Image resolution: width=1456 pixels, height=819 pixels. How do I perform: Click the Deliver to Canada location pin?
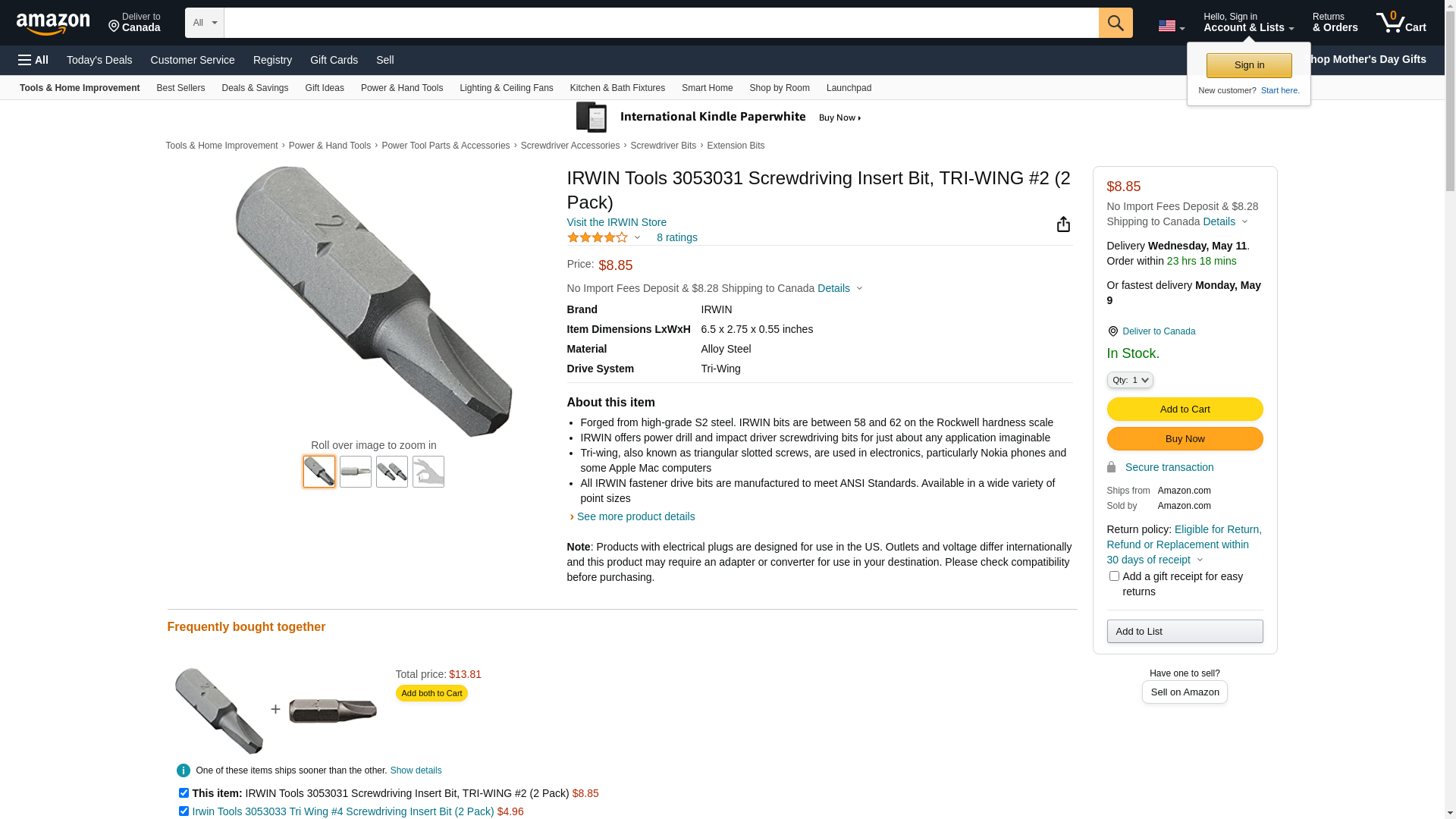pyautogui.click(x=1112, y=331)
